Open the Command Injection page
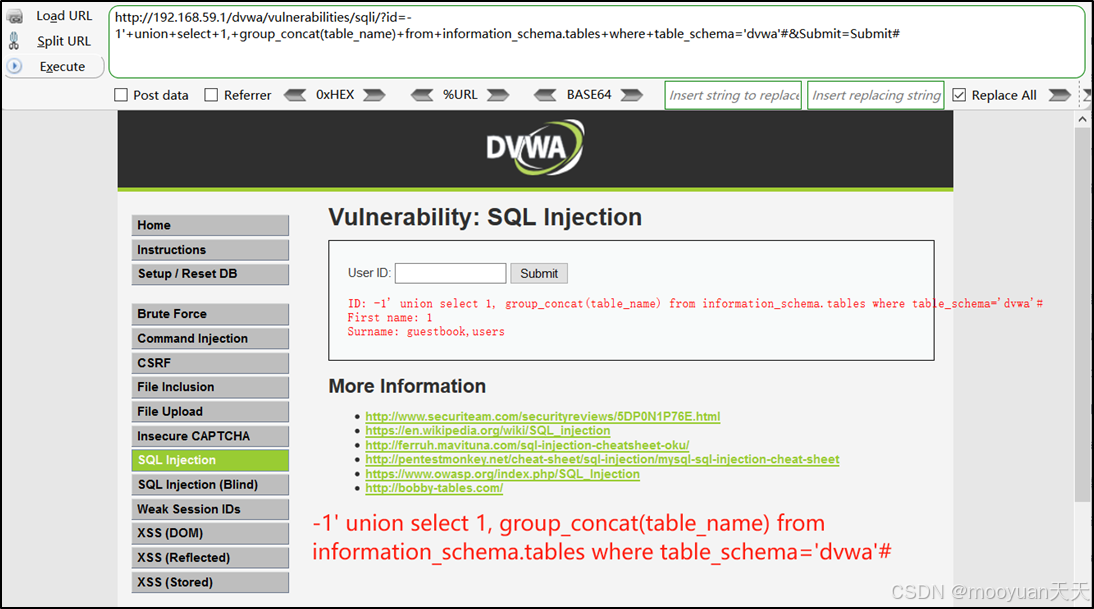Screen dimensions: 1094x609 pos(210,338)
